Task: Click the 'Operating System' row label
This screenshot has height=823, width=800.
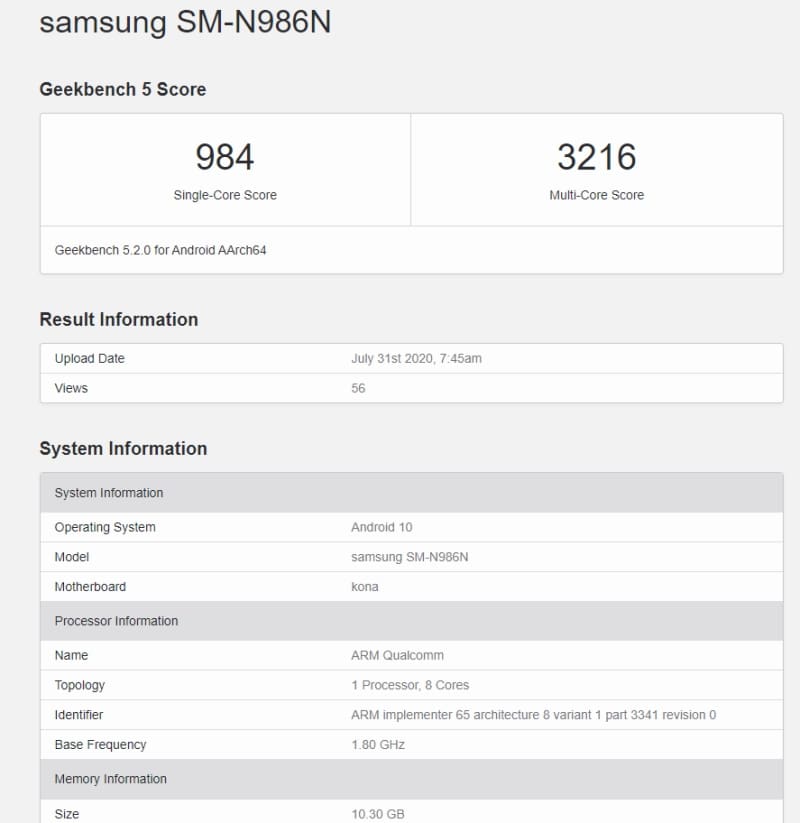Action: [105, 527]
